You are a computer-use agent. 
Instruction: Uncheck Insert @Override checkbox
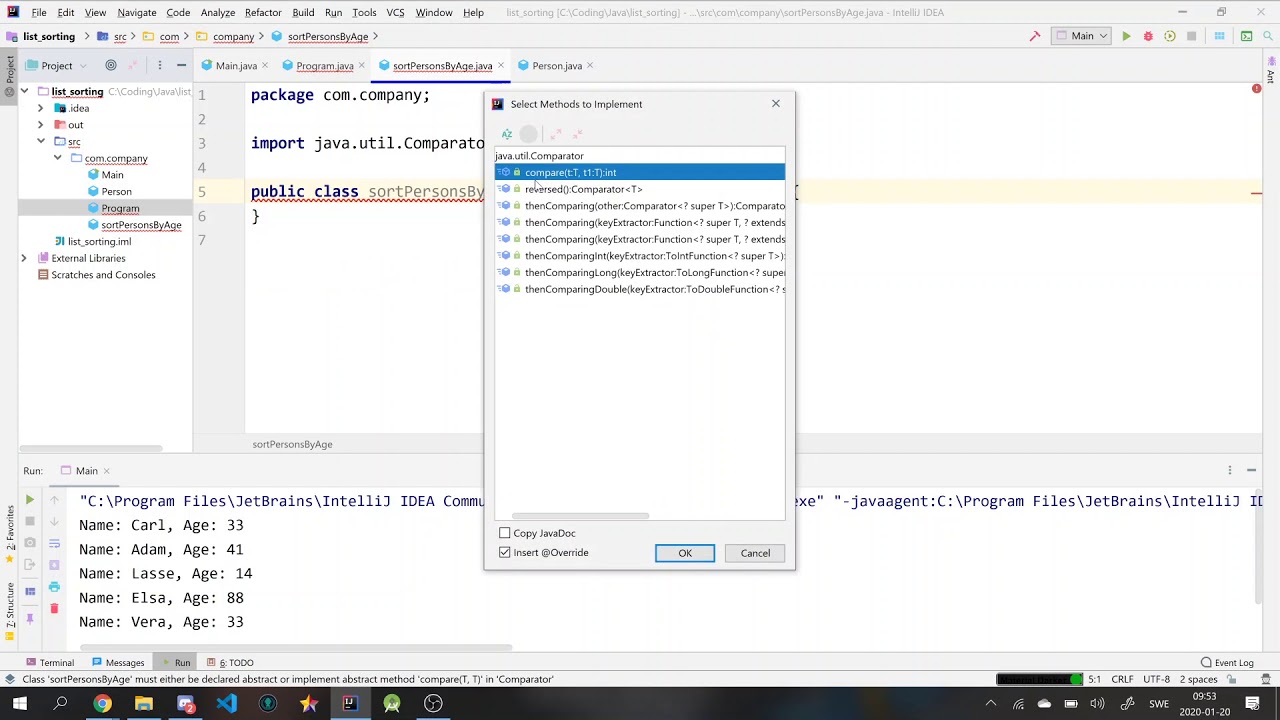point(505,552)
